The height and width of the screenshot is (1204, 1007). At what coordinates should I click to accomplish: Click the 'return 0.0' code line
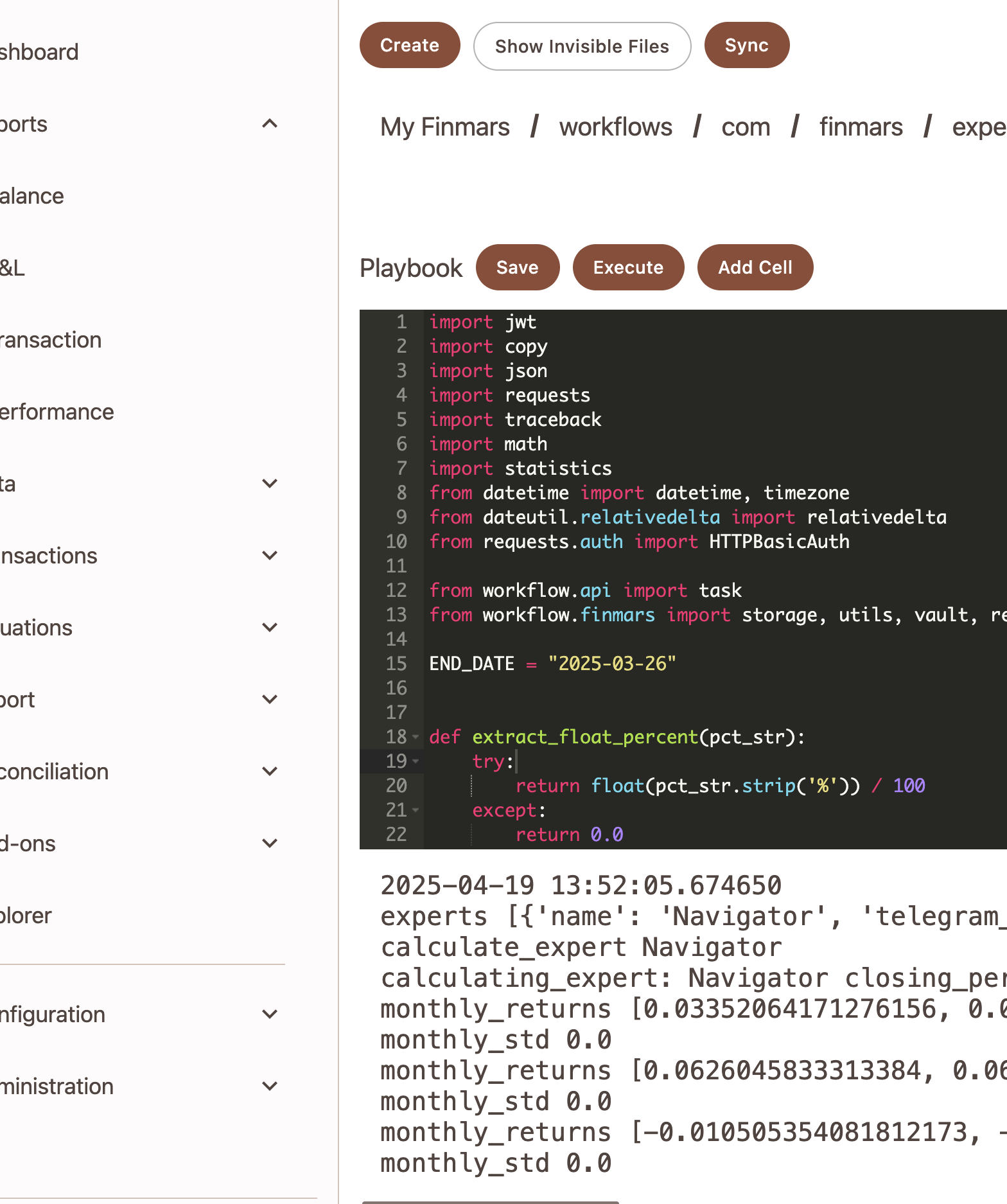(569, 835)
